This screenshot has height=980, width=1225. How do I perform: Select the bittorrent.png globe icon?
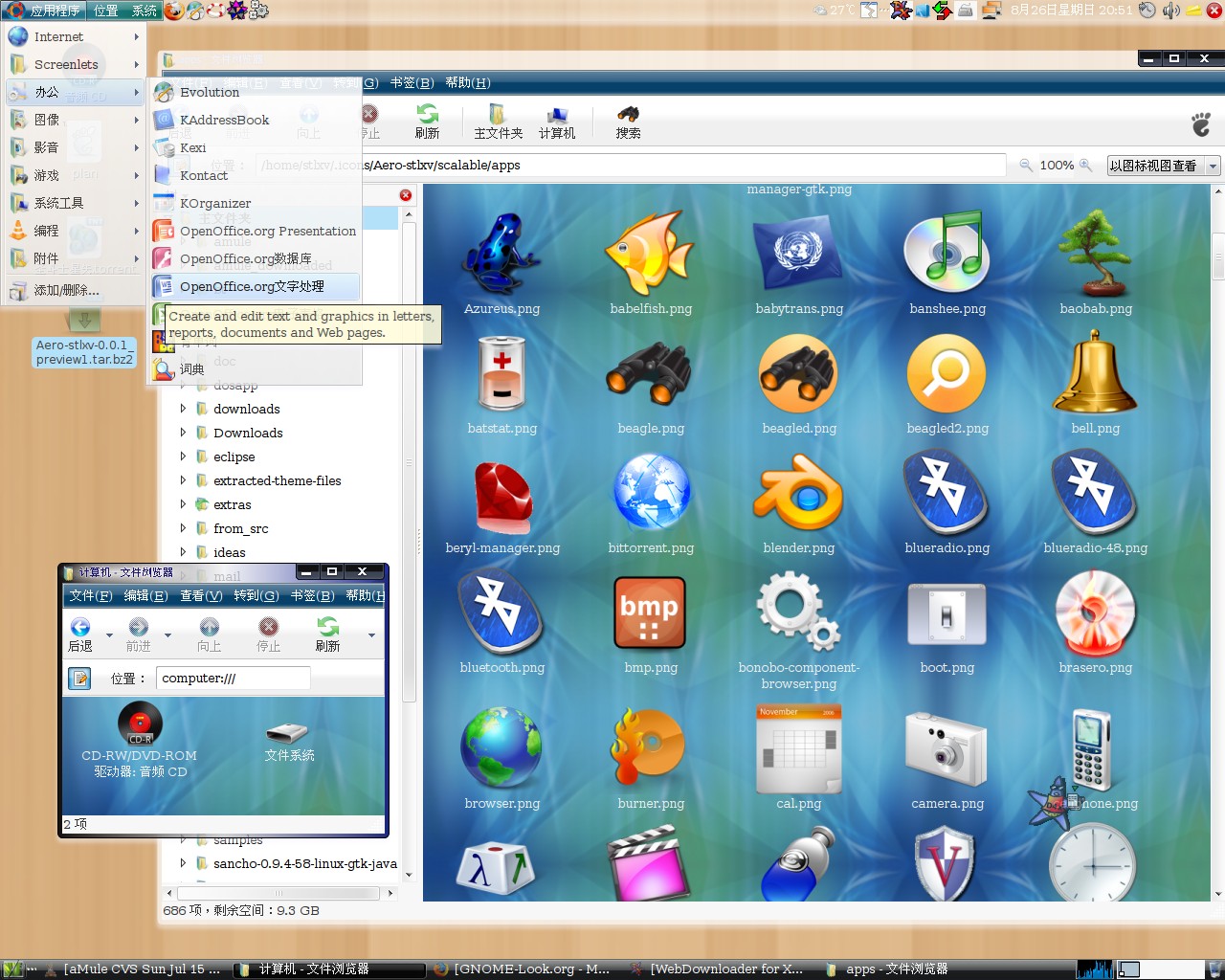pyautogui.click(x=650, y=494)
